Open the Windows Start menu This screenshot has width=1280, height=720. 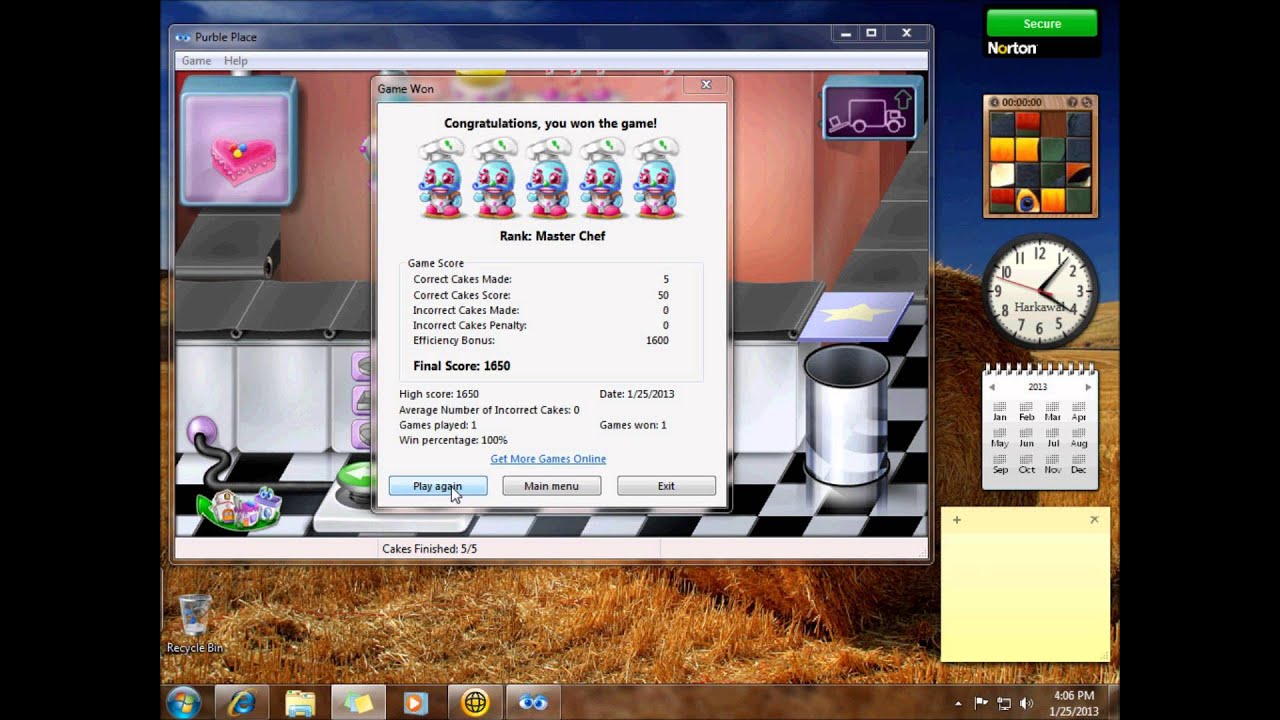point(184,702)
